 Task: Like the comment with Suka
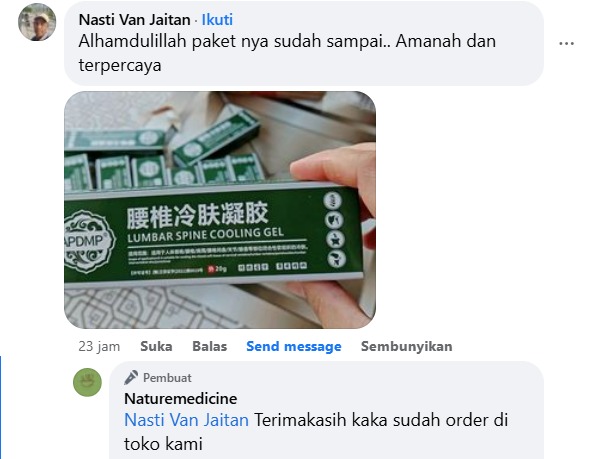point(156,346)
